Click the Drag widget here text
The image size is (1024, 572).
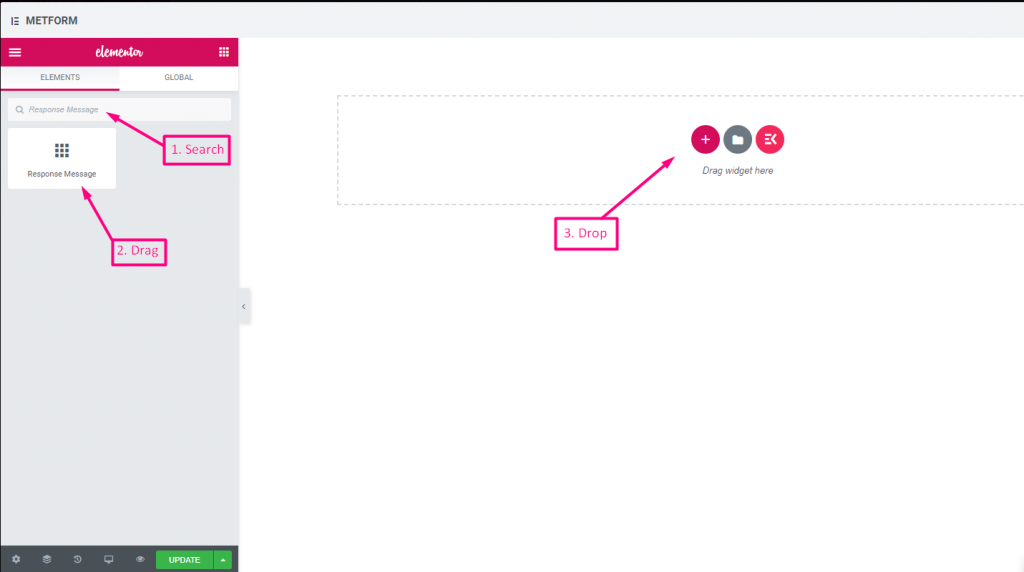click(737, 170)
